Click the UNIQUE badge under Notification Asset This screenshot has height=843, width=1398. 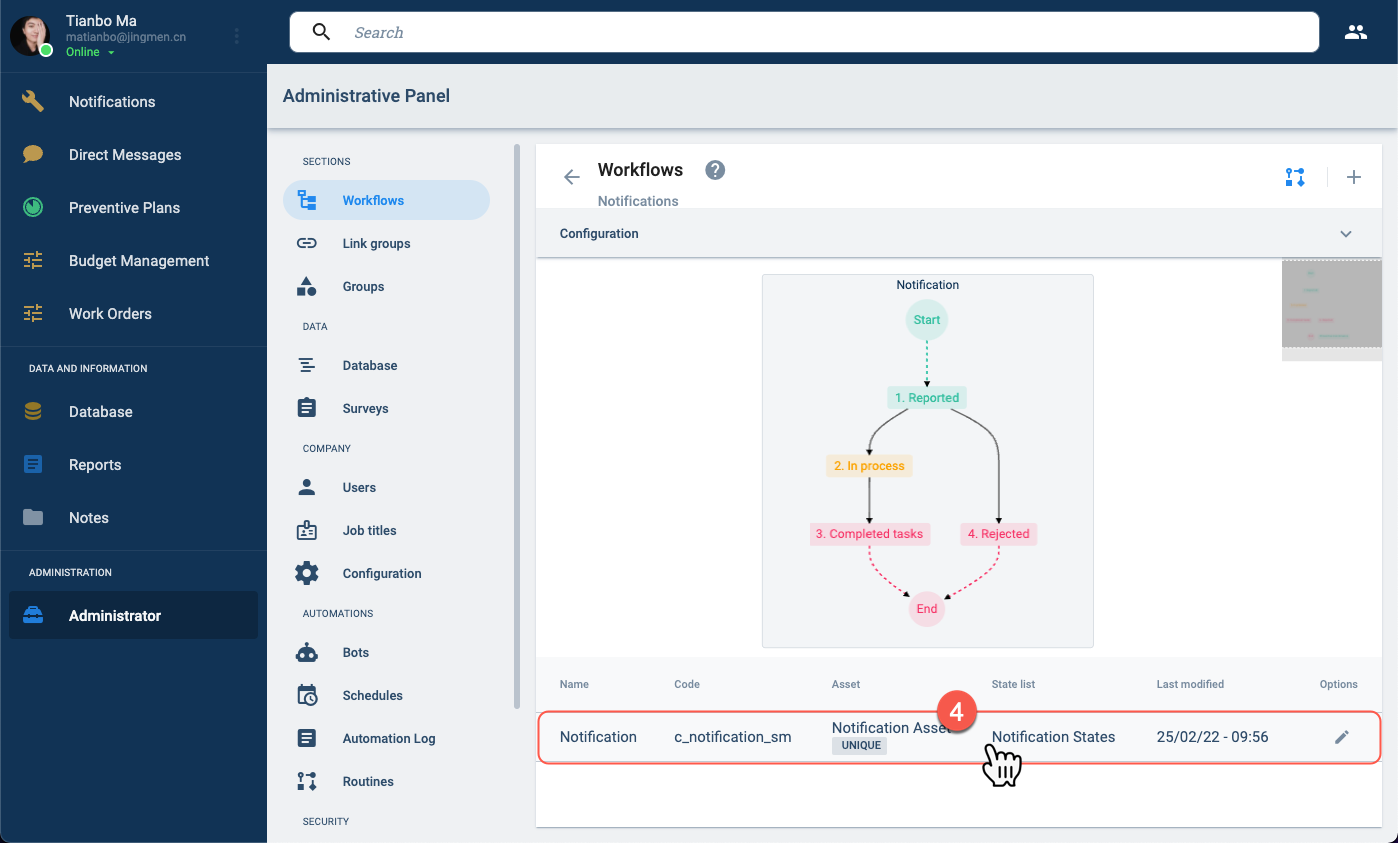point(859,745)
